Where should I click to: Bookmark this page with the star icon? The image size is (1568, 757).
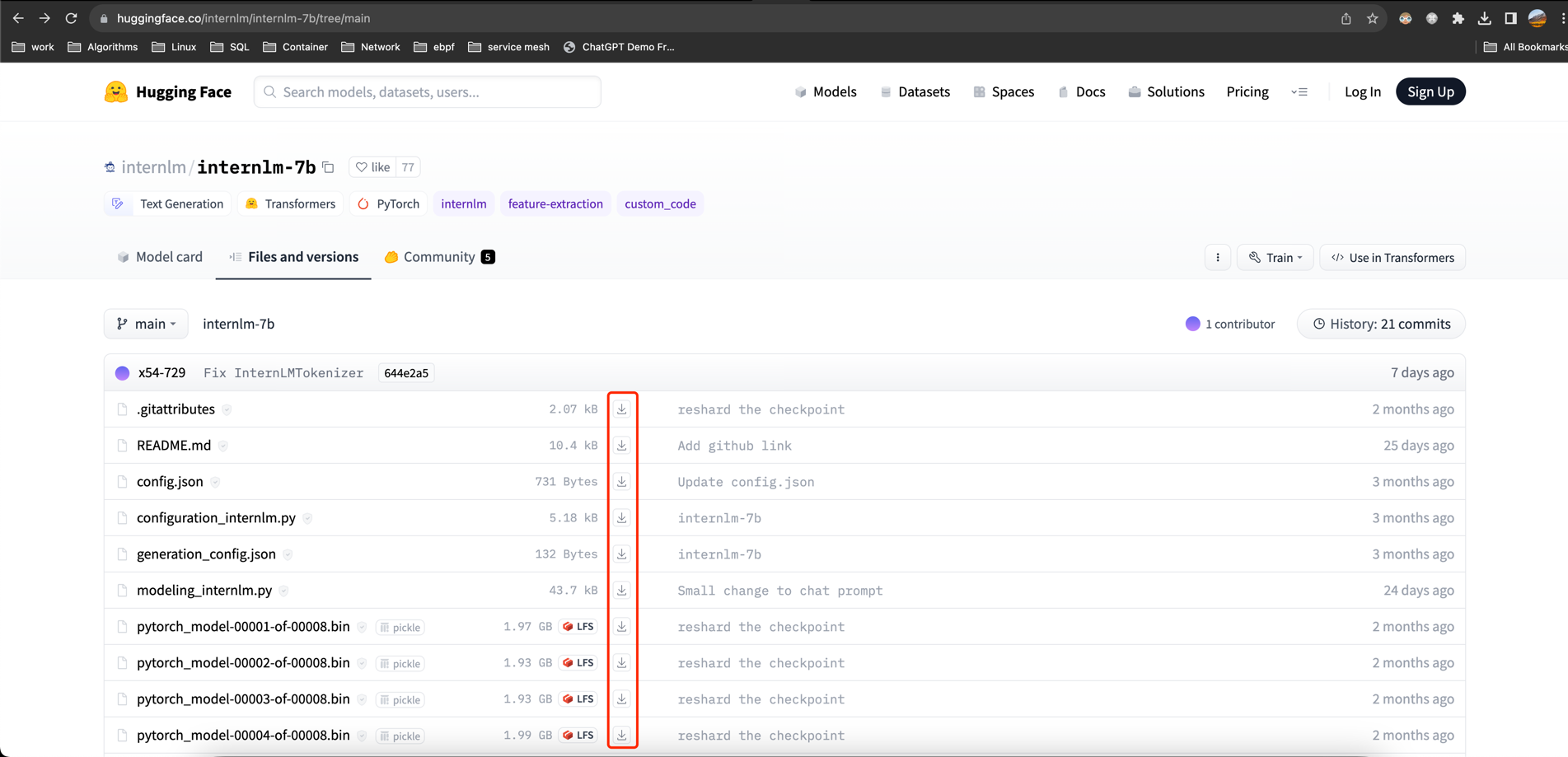1372,18
